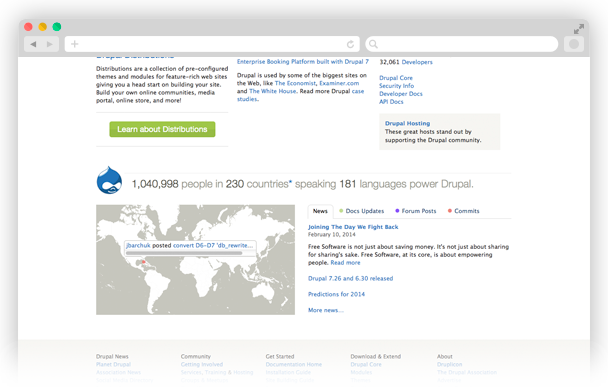Image resolution: width=608 pixels, height=387 pixels.
Task: Follow the More news link
Action: [x=326, y=310]
